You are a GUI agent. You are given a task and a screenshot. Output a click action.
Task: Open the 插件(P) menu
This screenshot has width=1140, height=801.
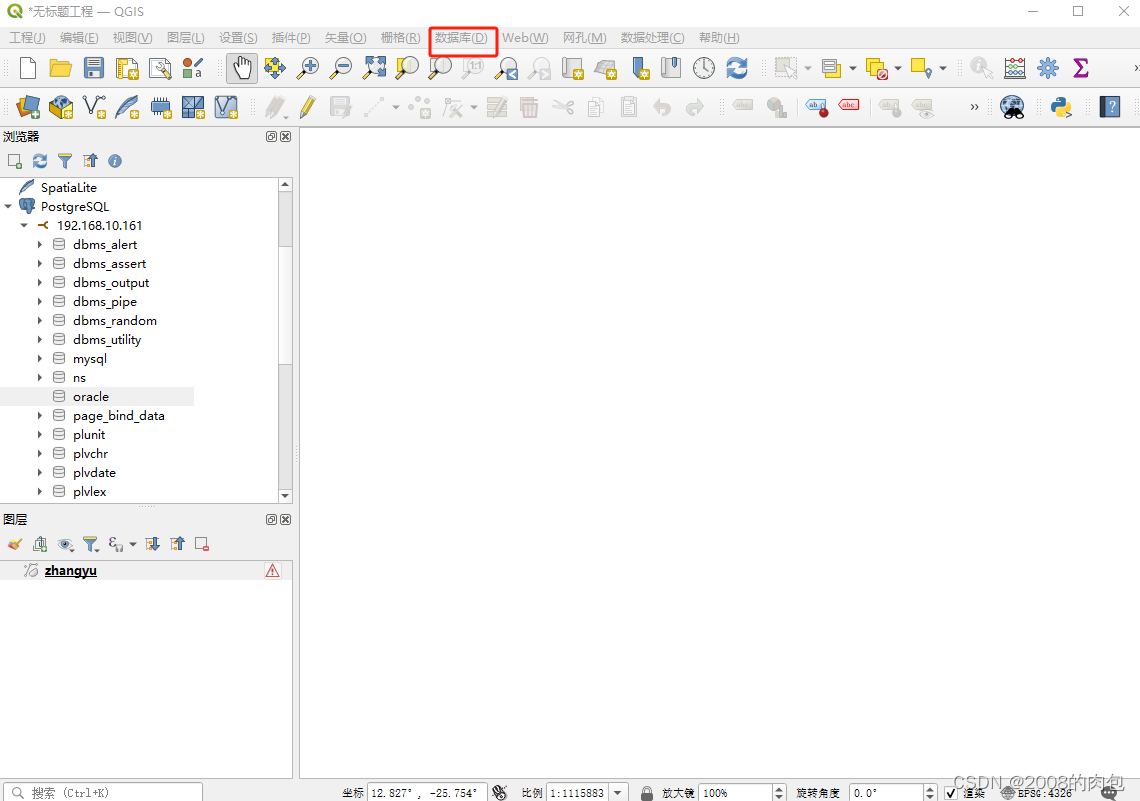291,38
